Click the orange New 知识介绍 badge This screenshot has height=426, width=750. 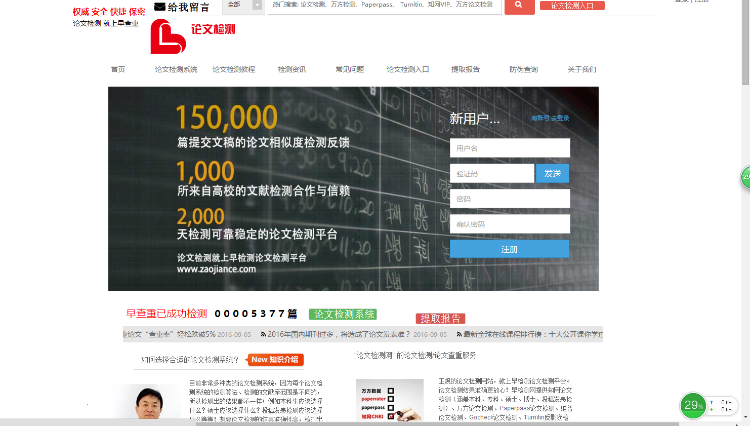(x=276, y=360)
